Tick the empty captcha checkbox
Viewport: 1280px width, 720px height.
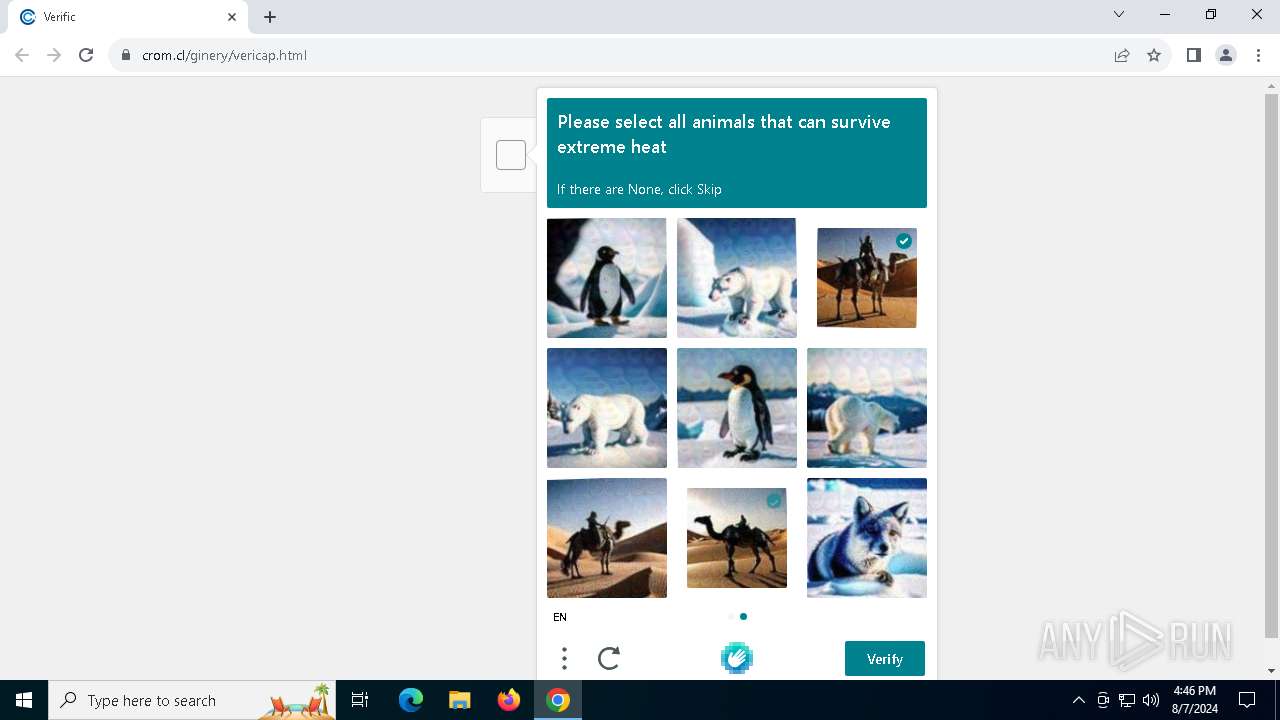tap(511, 155)
